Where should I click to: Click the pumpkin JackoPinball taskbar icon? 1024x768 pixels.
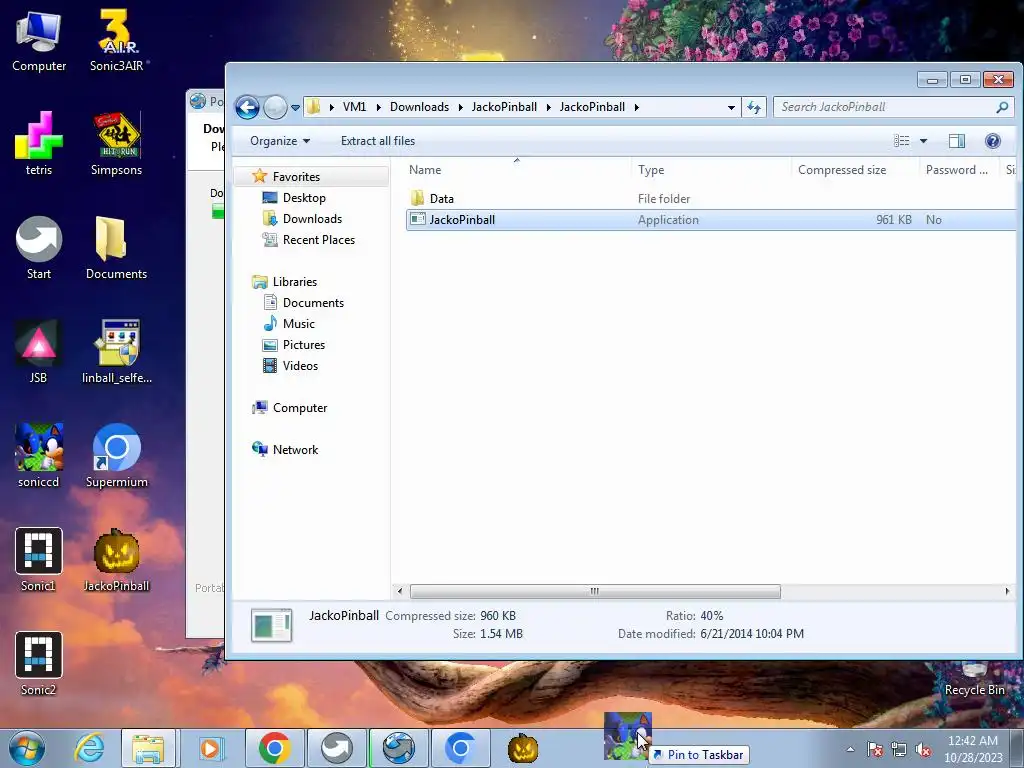[523, 748]
